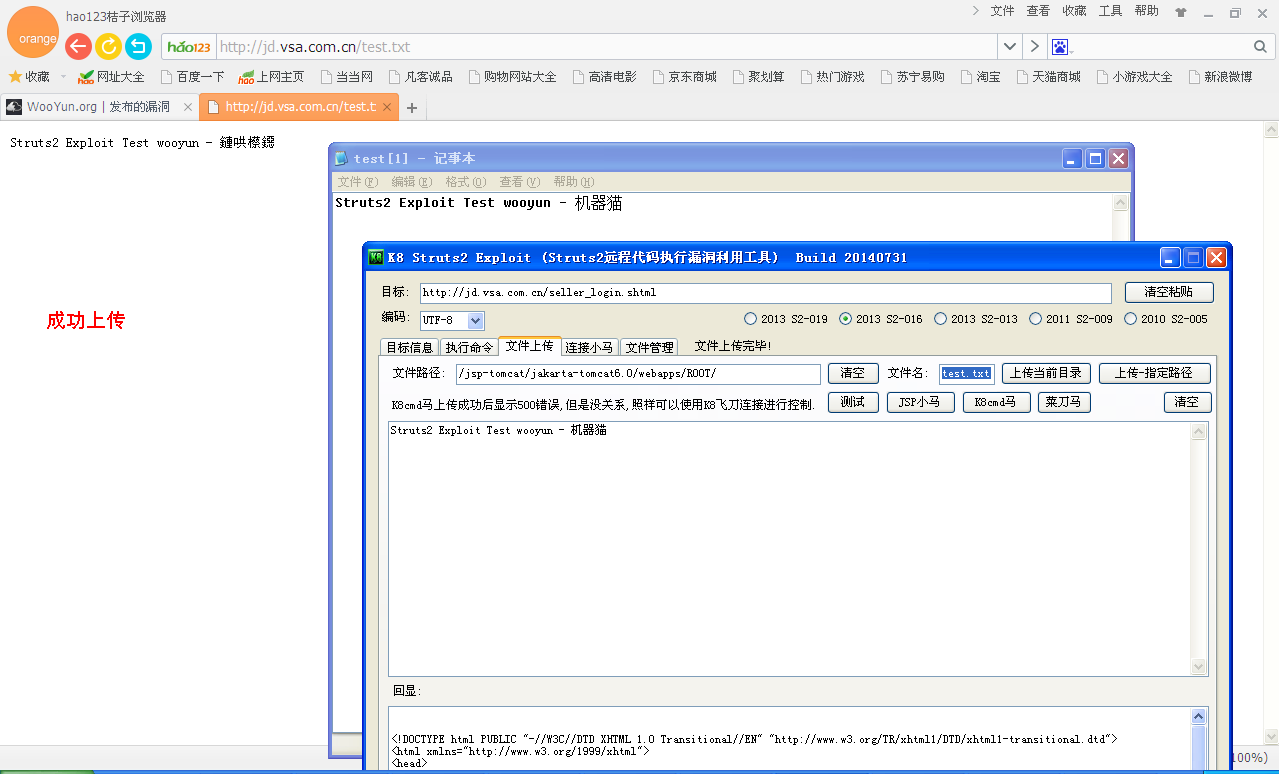The width and height of the screenshot is (1279, 774).
Task: Click up arrow of 回显 output scrollbar
Action: click(x=1198, y=717)
